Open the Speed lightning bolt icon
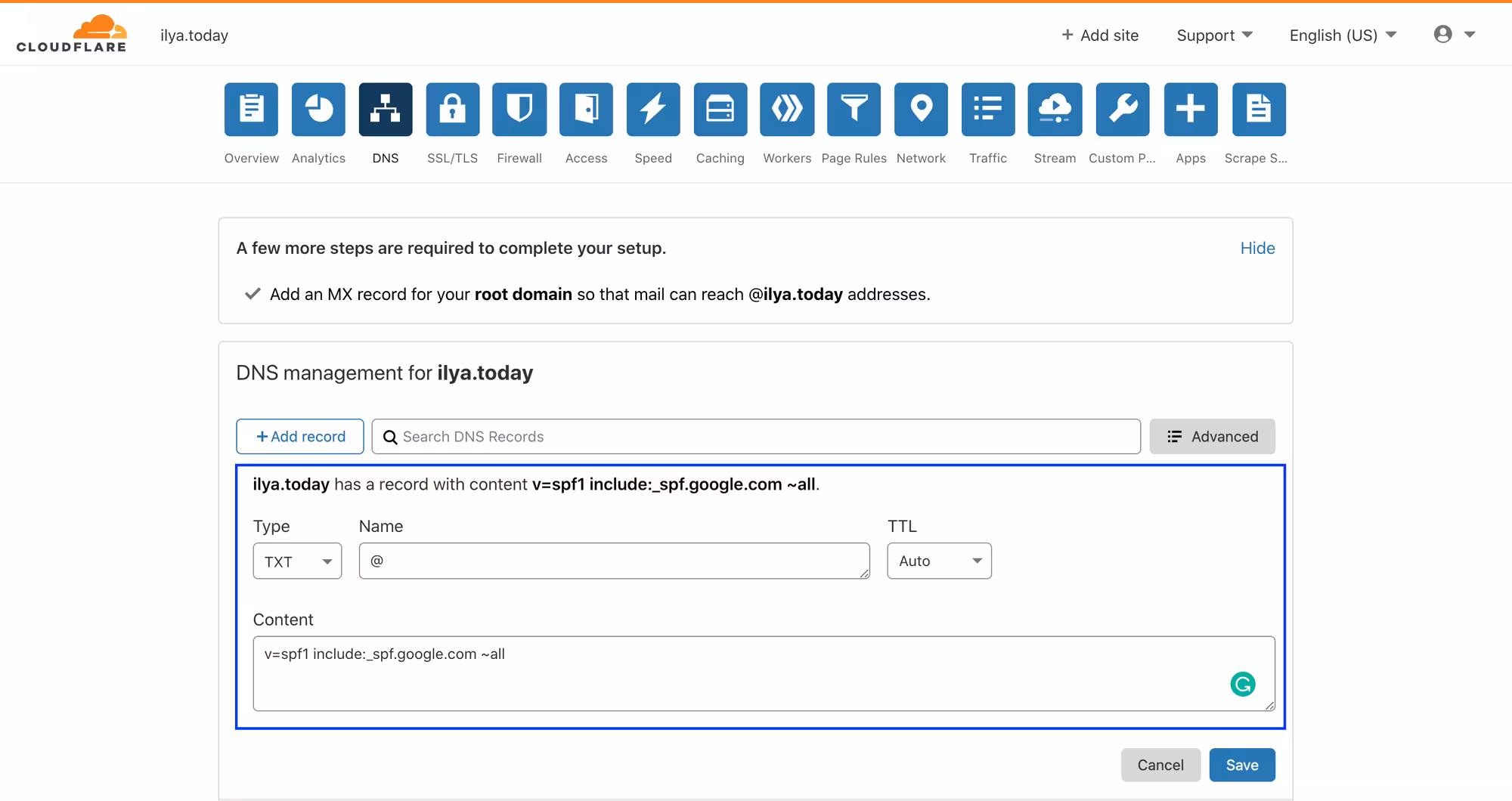 point(653,110)
